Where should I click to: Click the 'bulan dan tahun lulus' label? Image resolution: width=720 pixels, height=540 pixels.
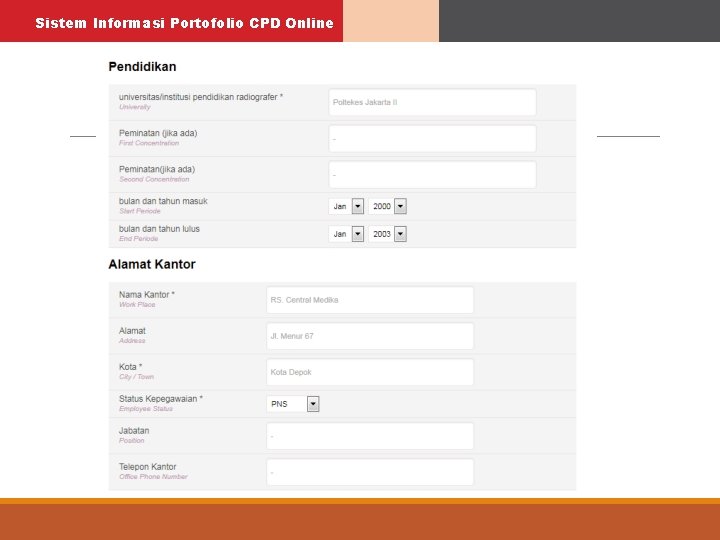pyautogui.click(x=159, y=229)
